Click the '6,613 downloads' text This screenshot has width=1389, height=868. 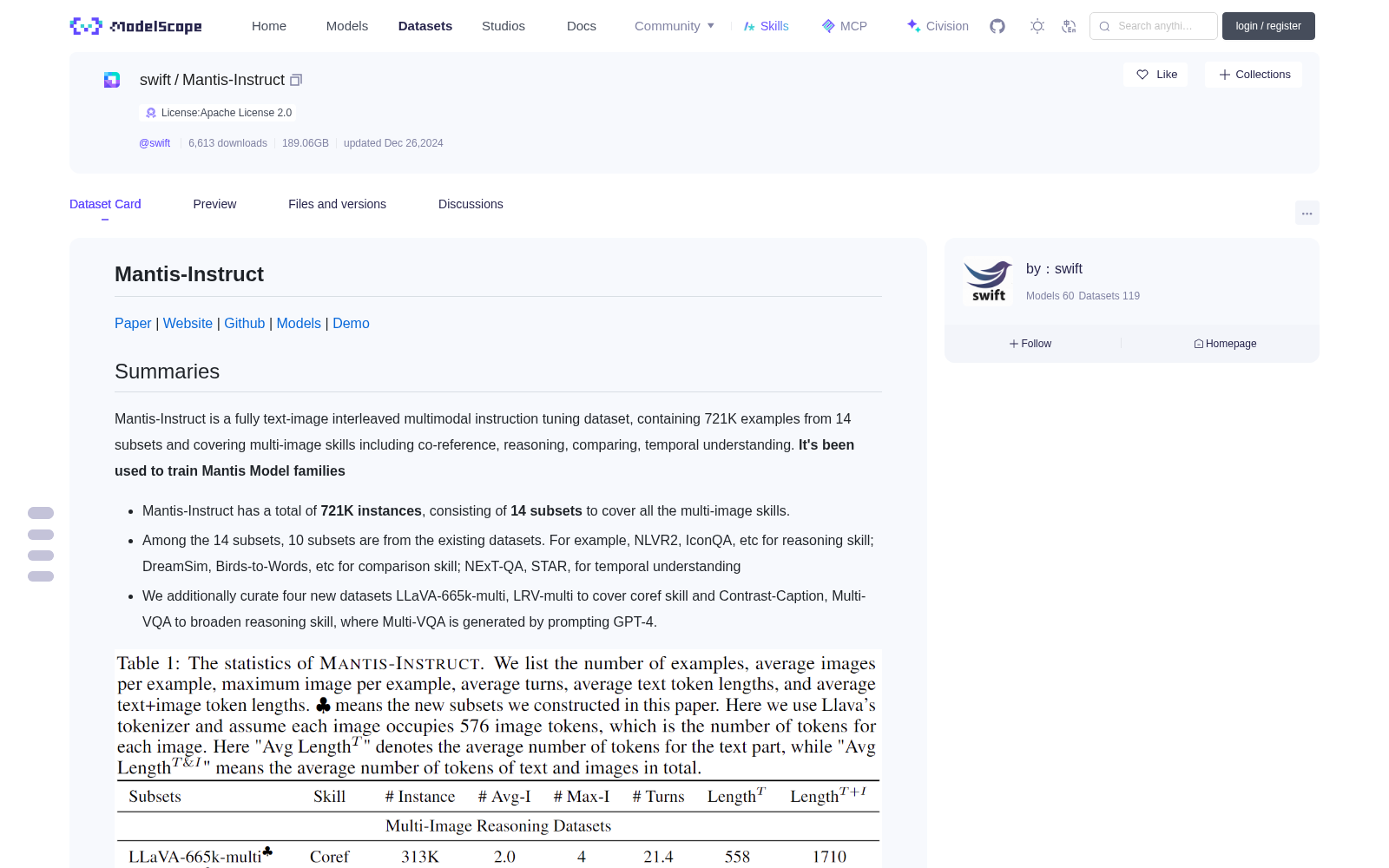[227, 143]
